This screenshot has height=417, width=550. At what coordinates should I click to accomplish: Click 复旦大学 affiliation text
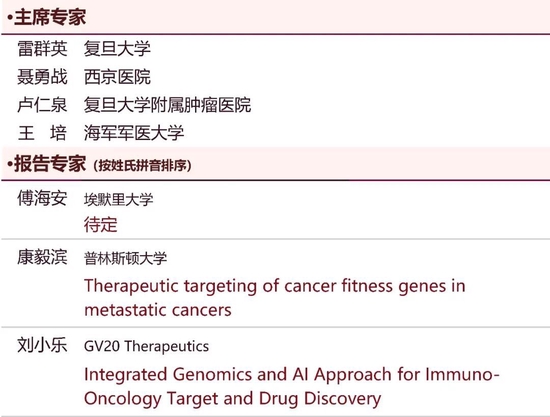coord(117,48)
